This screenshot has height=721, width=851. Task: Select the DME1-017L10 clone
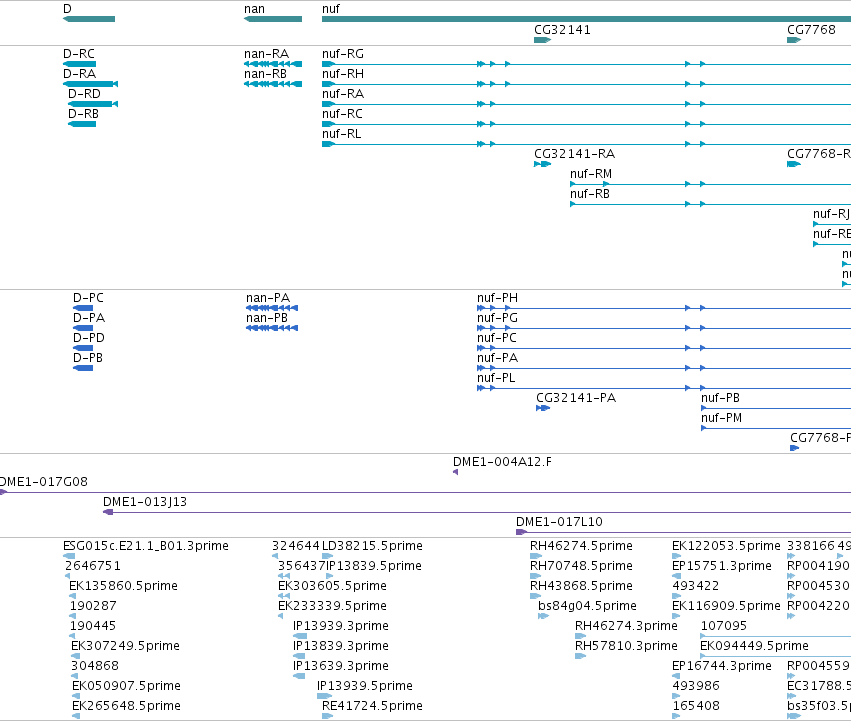pos(683,533)
